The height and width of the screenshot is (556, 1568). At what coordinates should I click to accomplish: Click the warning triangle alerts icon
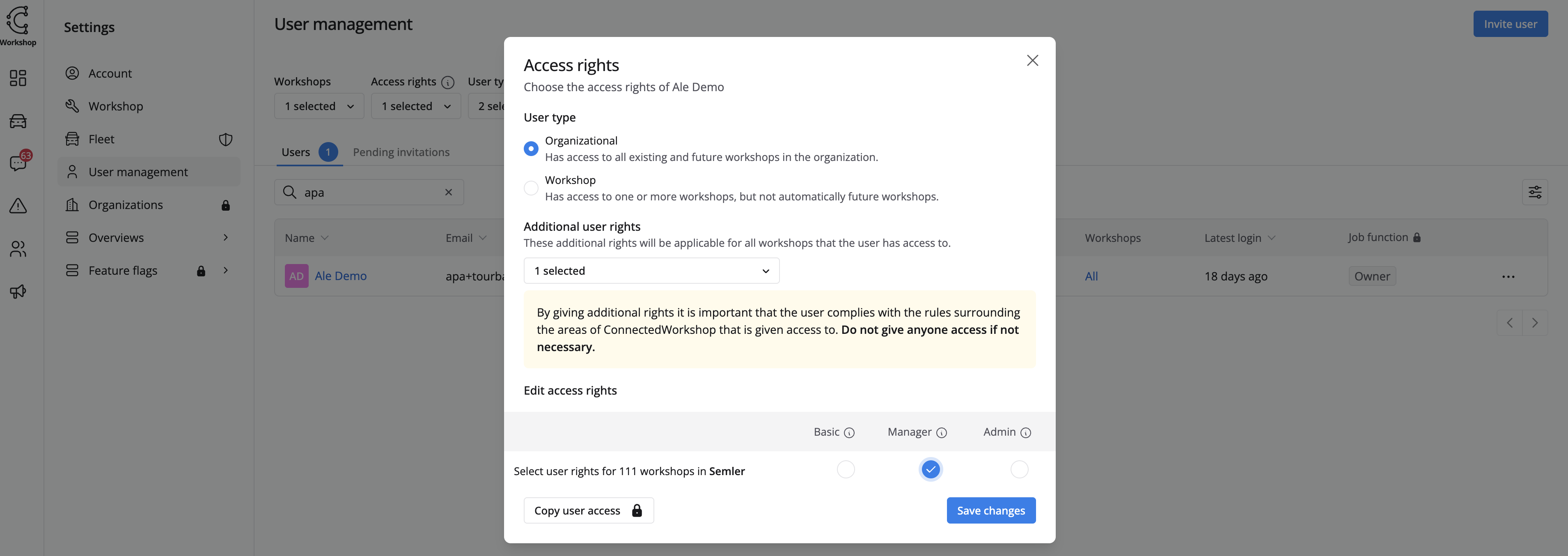coord(18,206)
